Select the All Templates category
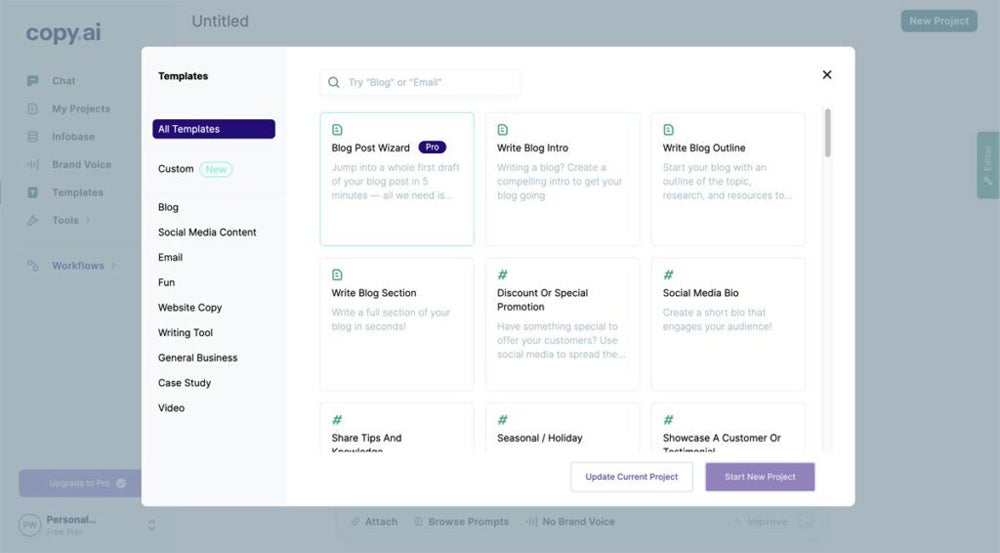Screen dimensions: 1000x553 (214, 129)
